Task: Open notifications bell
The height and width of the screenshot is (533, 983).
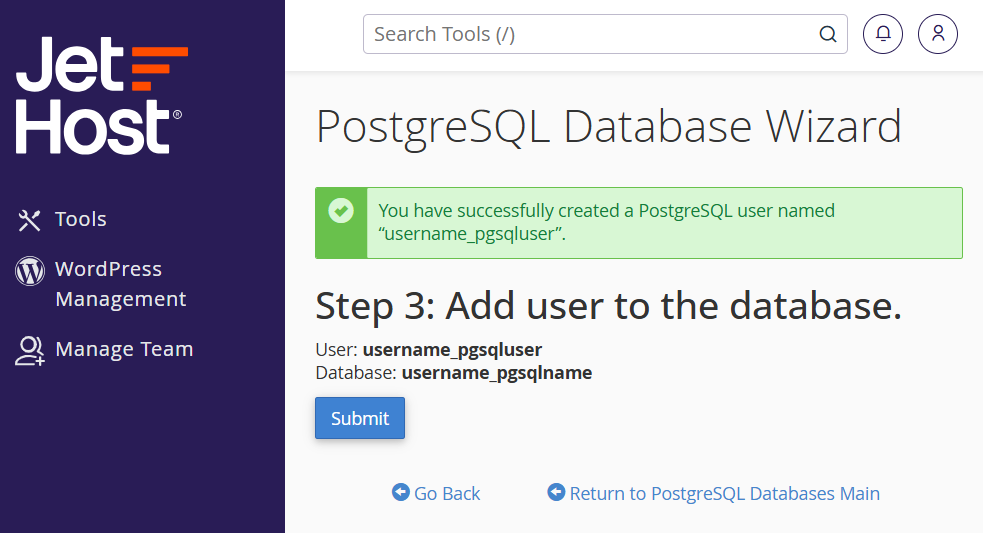Action: click(x=883, y=34)
